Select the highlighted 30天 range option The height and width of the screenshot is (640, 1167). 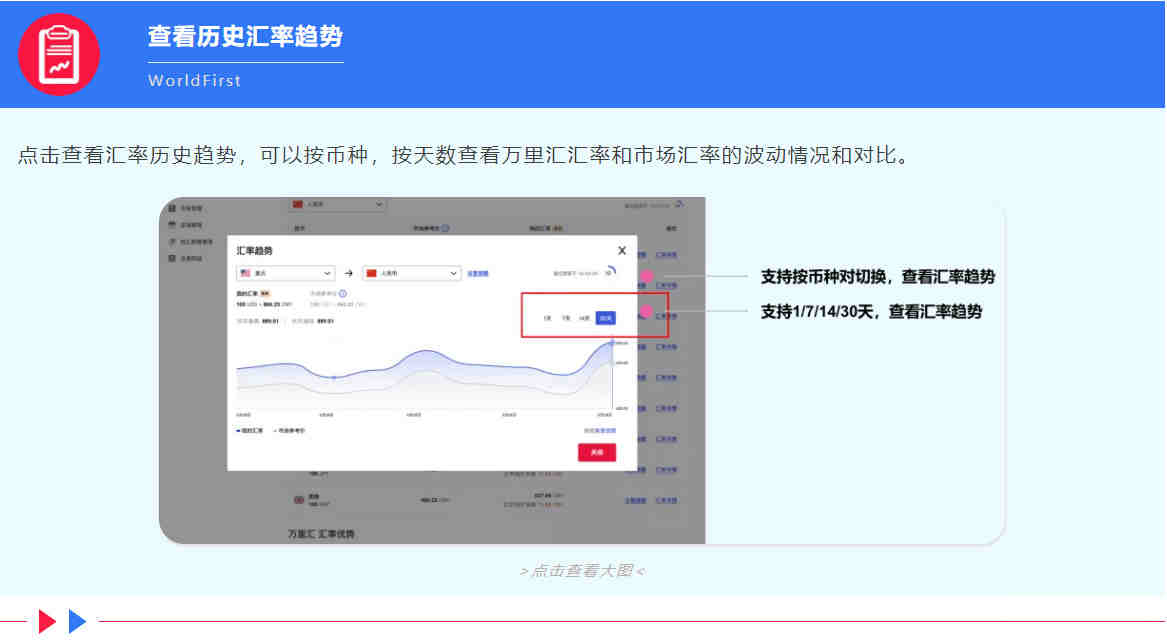[606, 319]
